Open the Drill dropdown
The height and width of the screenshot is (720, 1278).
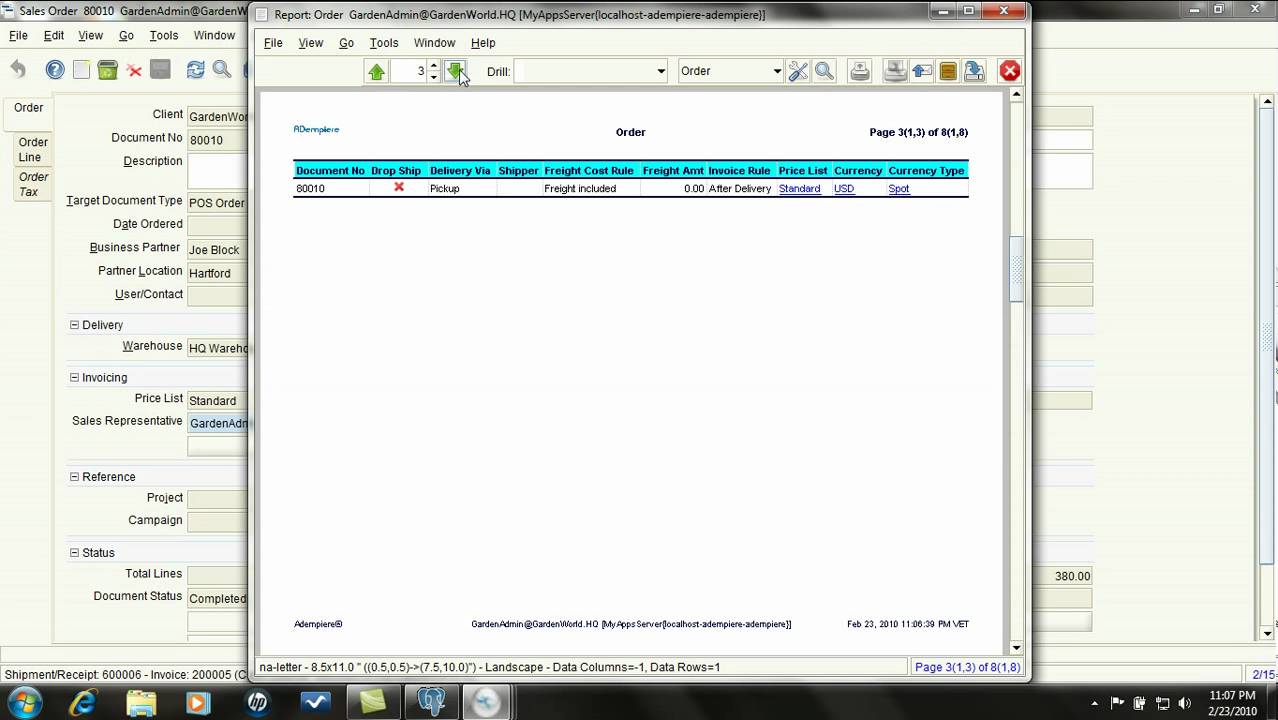660,71
